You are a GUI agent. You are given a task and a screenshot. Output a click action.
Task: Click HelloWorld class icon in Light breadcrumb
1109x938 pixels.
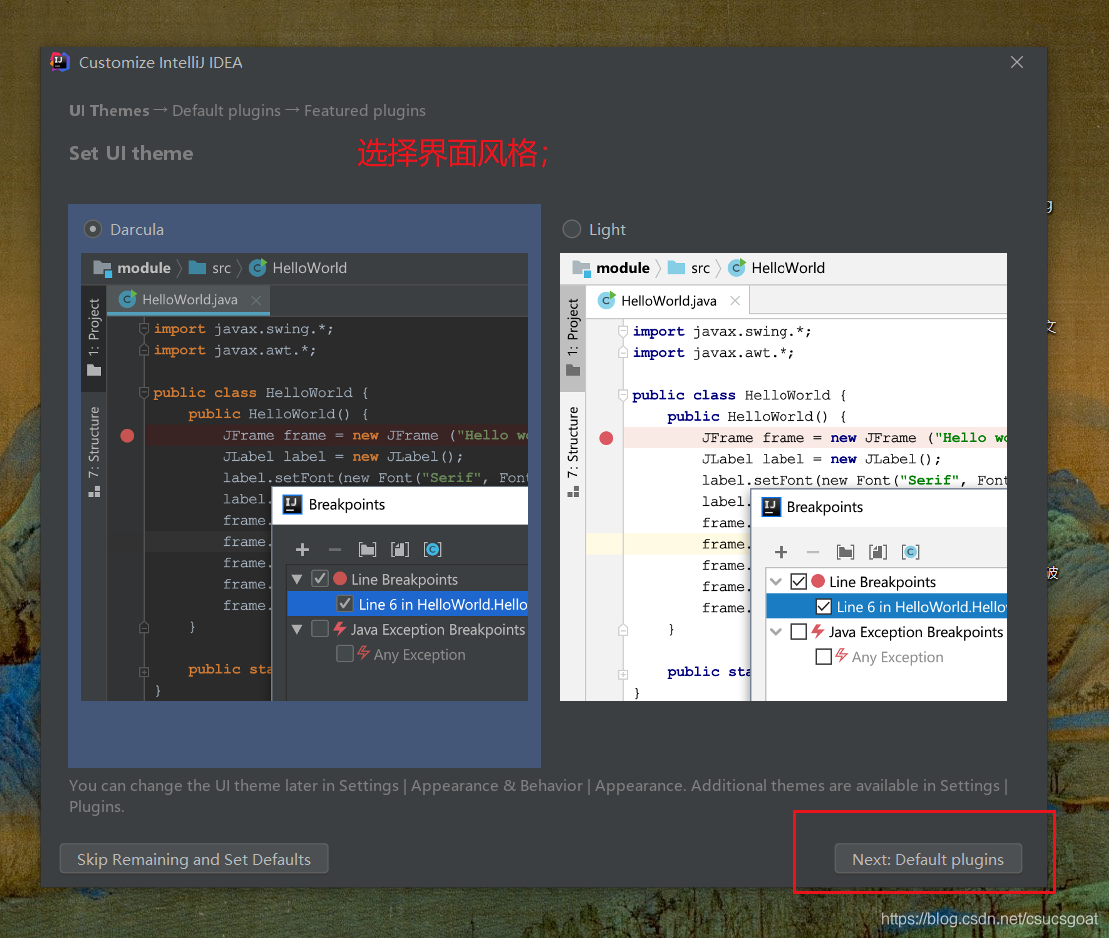[737, 267]
